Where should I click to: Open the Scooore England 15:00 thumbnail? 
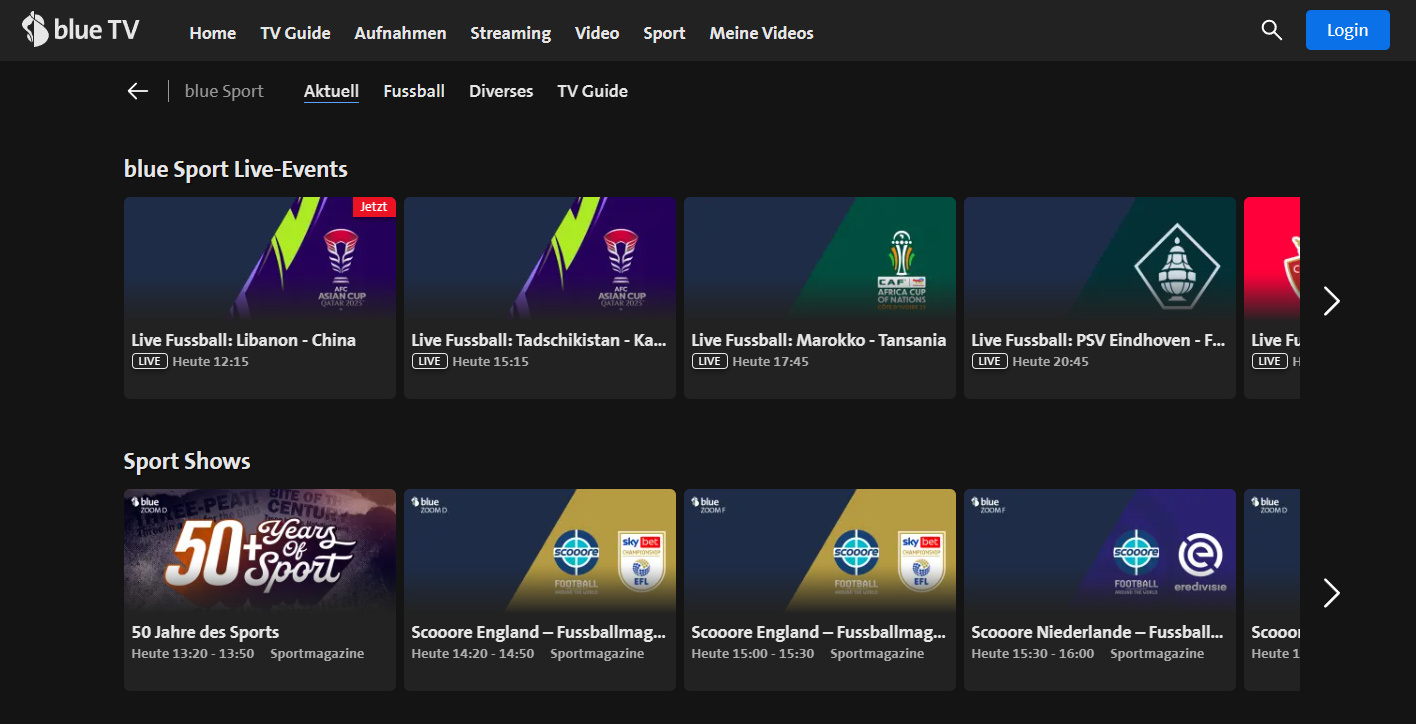pos(820,549)
